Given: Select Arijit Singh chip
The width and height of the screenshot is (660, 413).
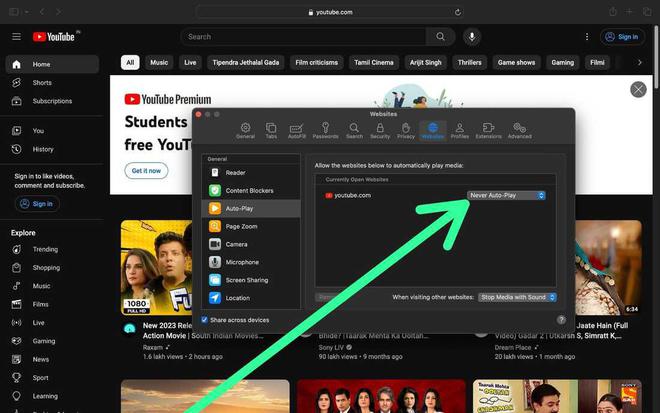Looking at the screenshot, I should click(x=426, y=62).
